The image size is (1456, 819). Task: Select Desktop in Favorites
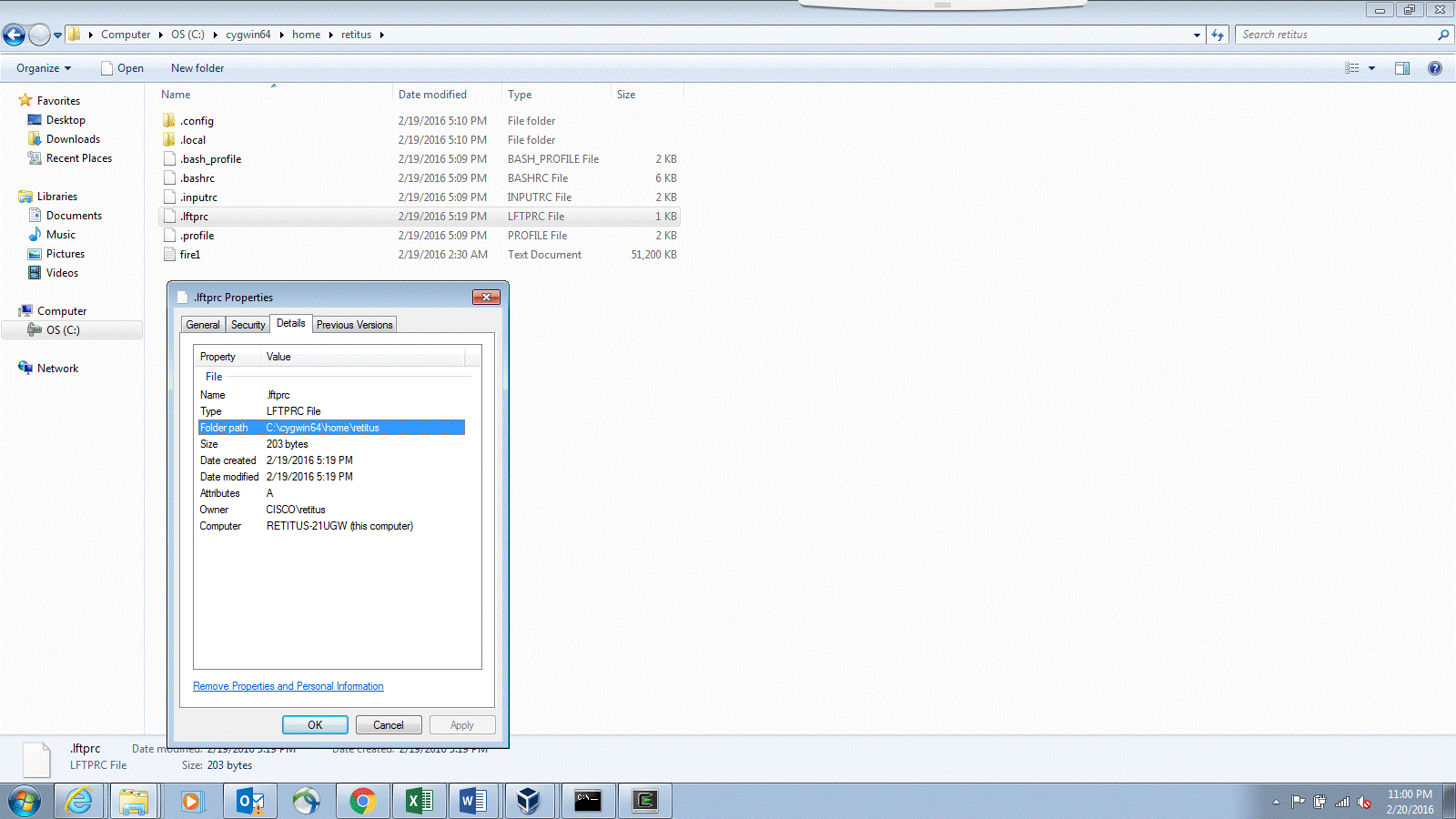pos(66,120)
